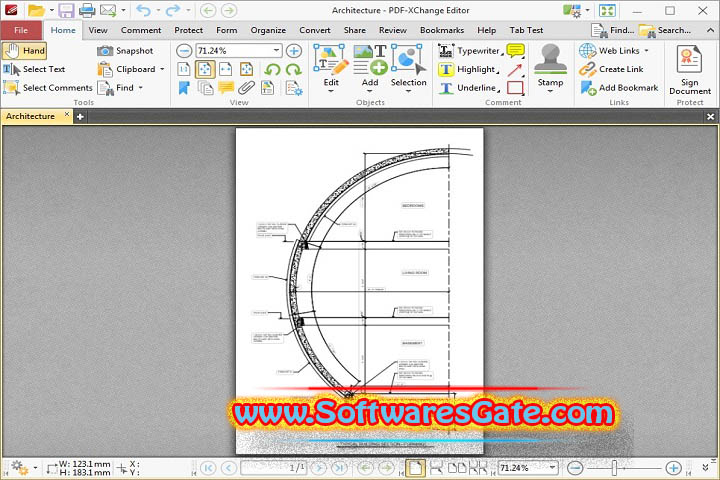Image resolution: width=720 pixels, height=480 pixels.
Task: Open the ribbon zoom level combo box
Action: [239, 51]
